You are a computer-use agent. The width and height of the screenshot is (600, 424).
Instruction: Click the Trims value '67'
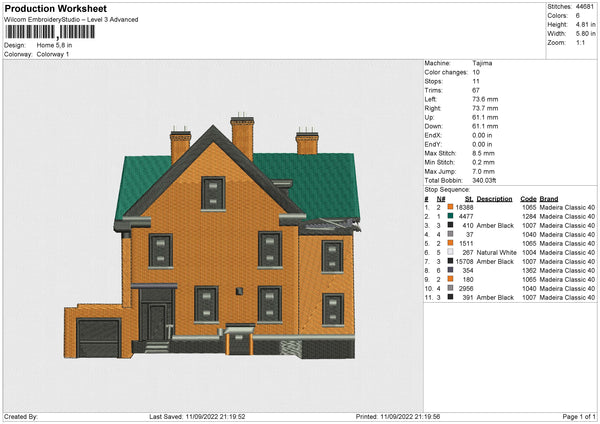pyautogui.click(x=476, y=90)
